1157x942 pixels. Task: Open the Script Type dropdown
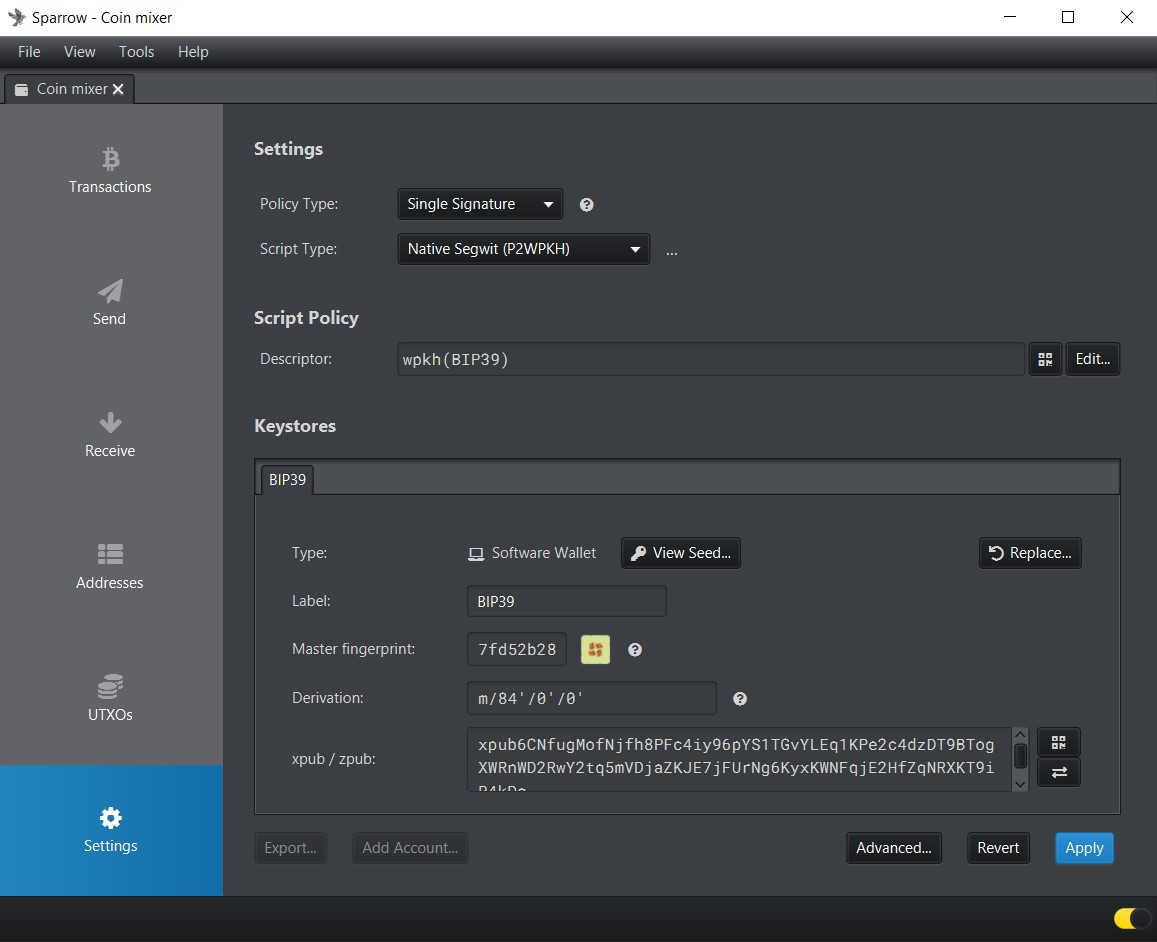tap(523, 249)
